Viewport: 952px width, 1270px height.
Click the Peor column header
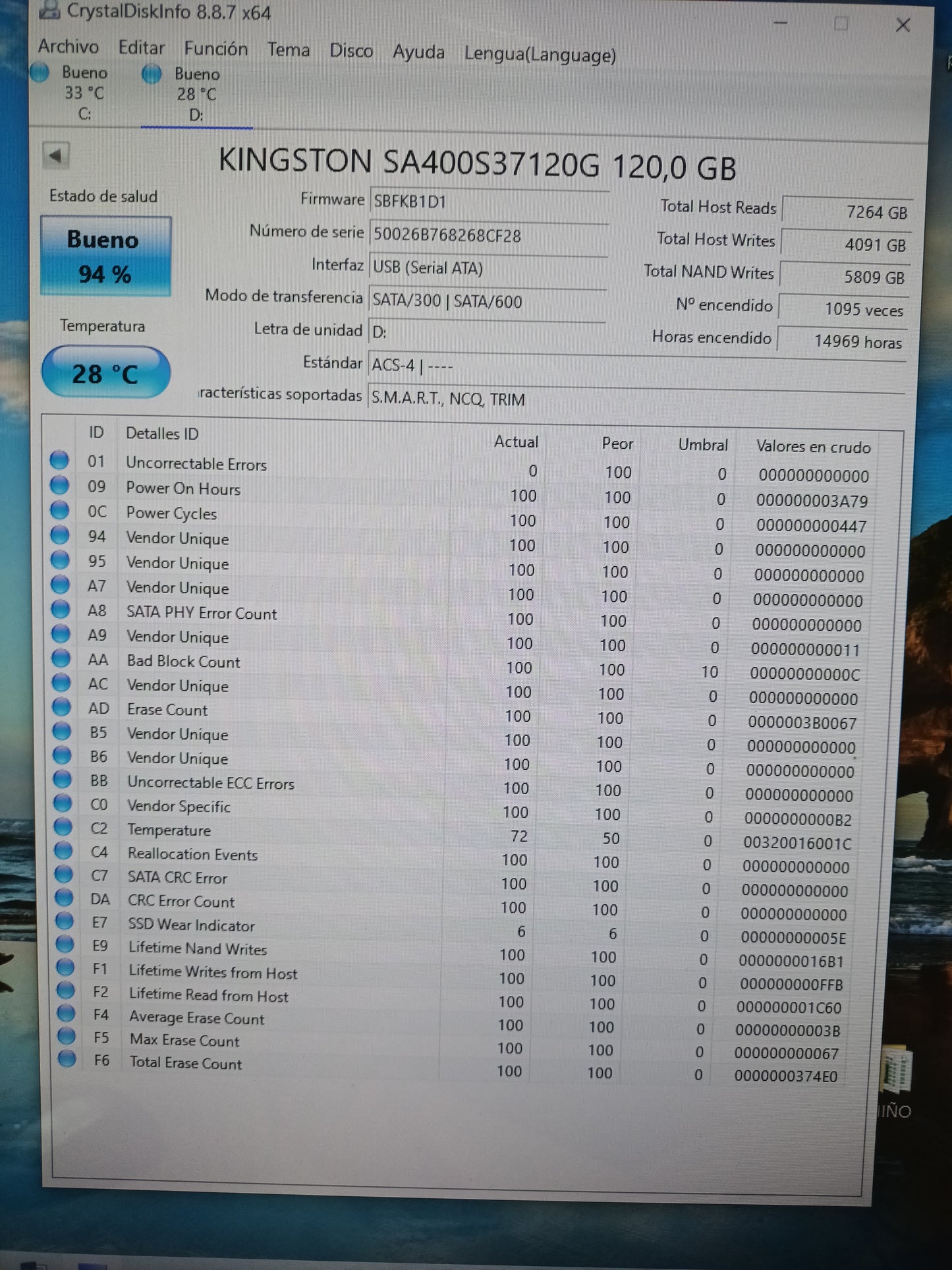617,444
